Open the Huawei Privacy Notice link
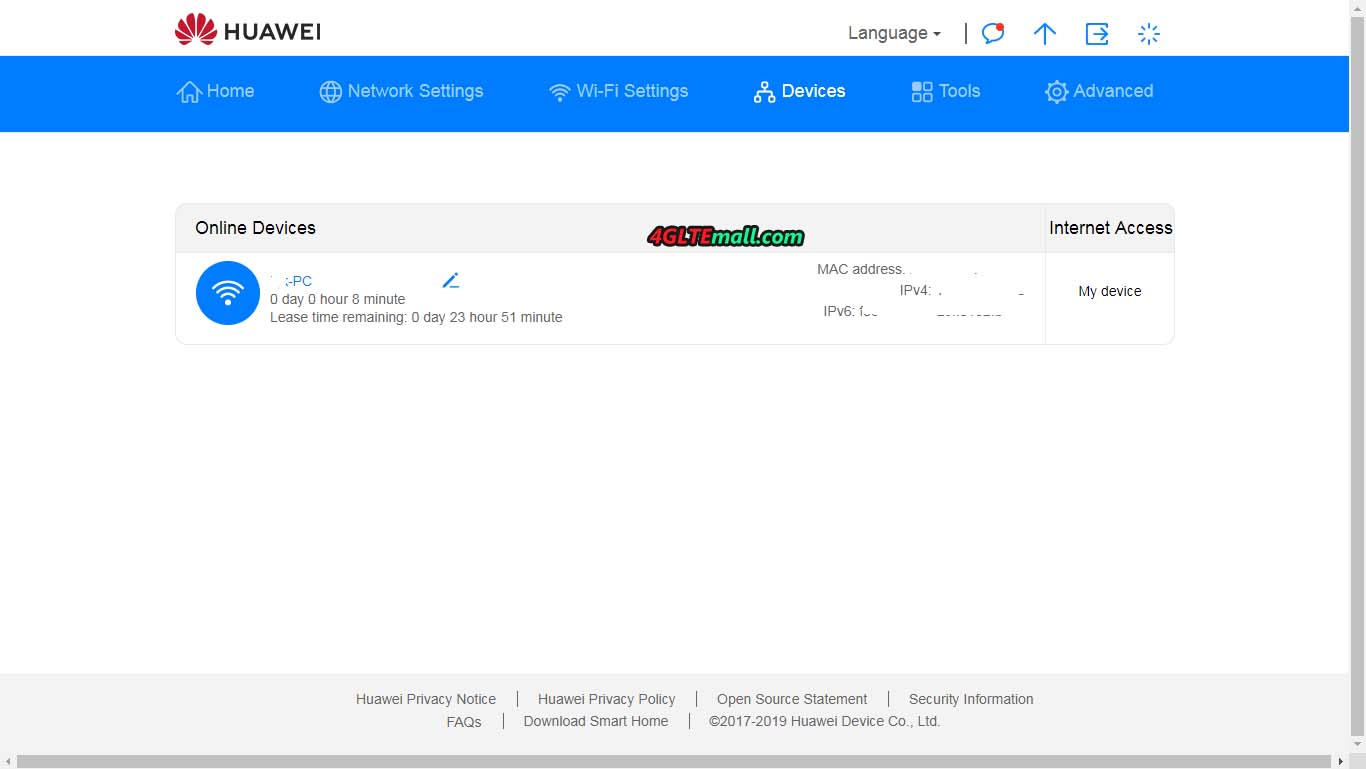This screenshot has height=769, width=1366. coord(426,699)
